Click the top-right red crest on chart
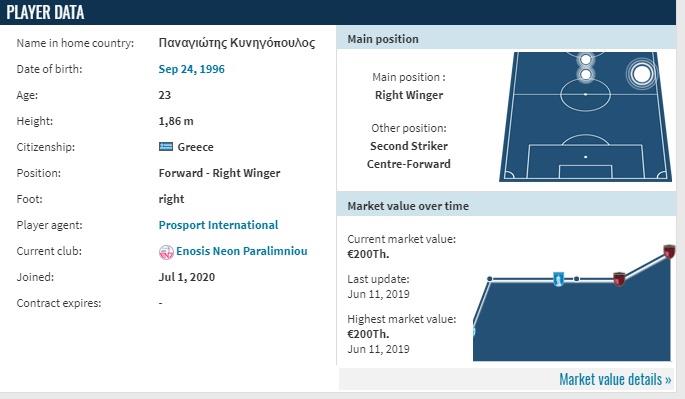Image resolution: width=685 pixels, height=399 pixels. [669, 251]
